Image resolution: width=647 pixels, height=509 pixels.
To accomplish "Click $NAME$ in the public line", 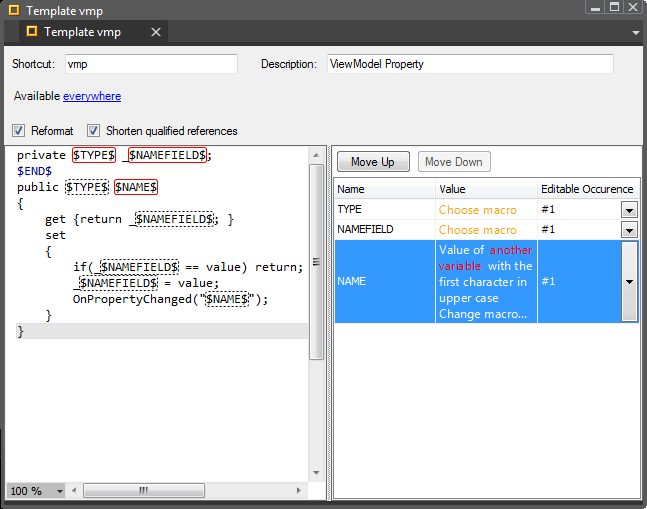I will [x=136, y=187].
